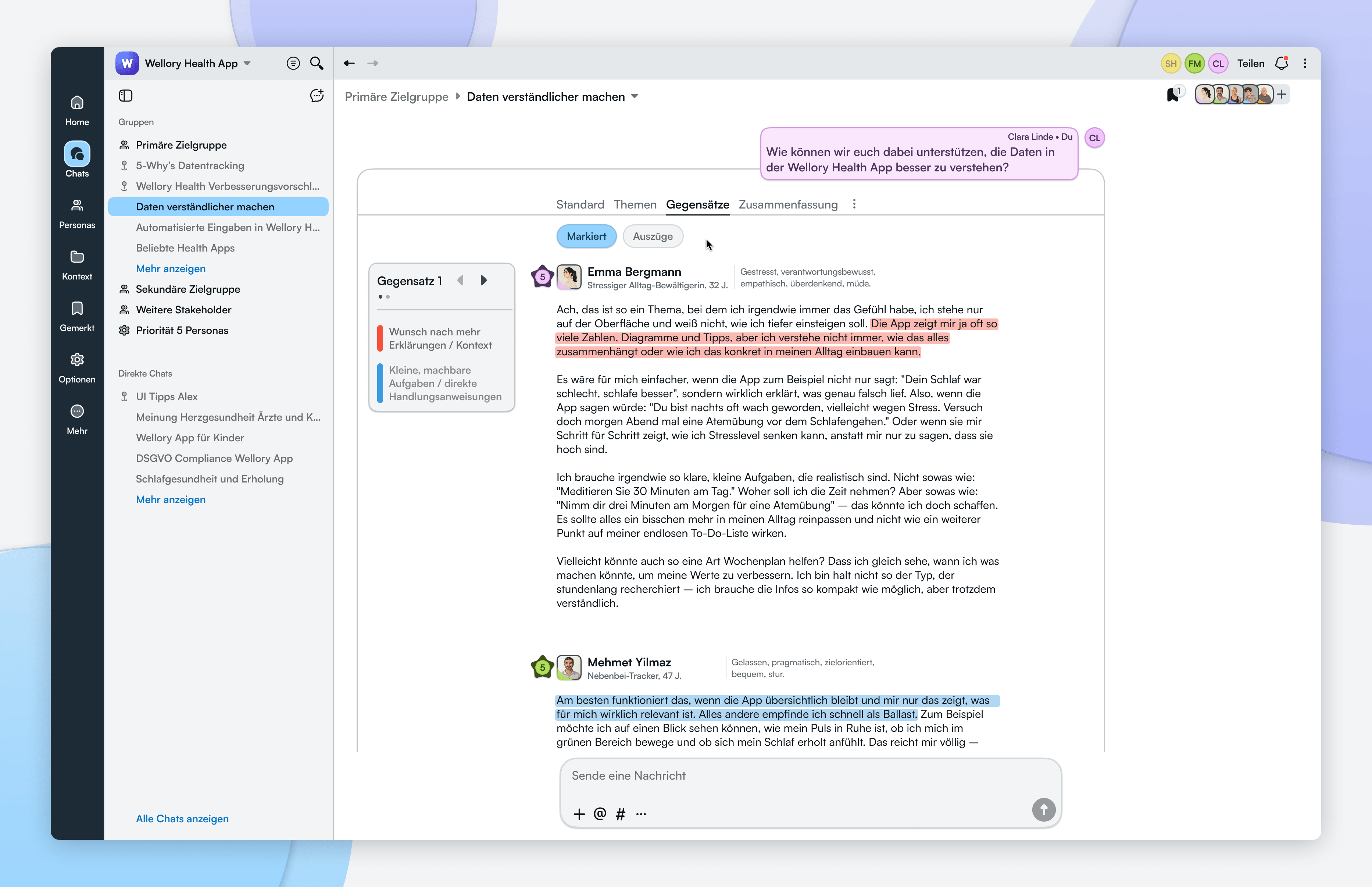Open the top-right more options menu
1372x887 pixels.
[1305, 63]
